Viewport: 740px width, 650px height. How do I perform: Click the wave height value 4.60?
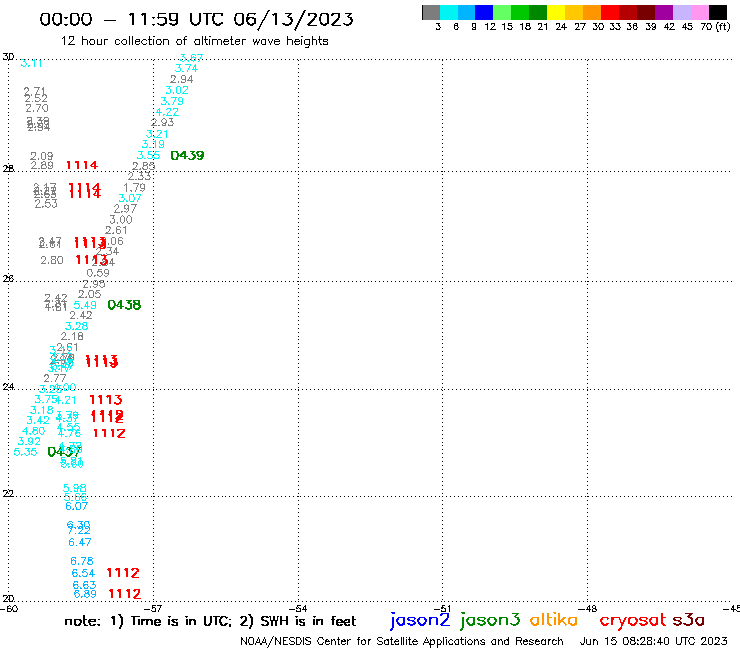[x=34, y=431]
